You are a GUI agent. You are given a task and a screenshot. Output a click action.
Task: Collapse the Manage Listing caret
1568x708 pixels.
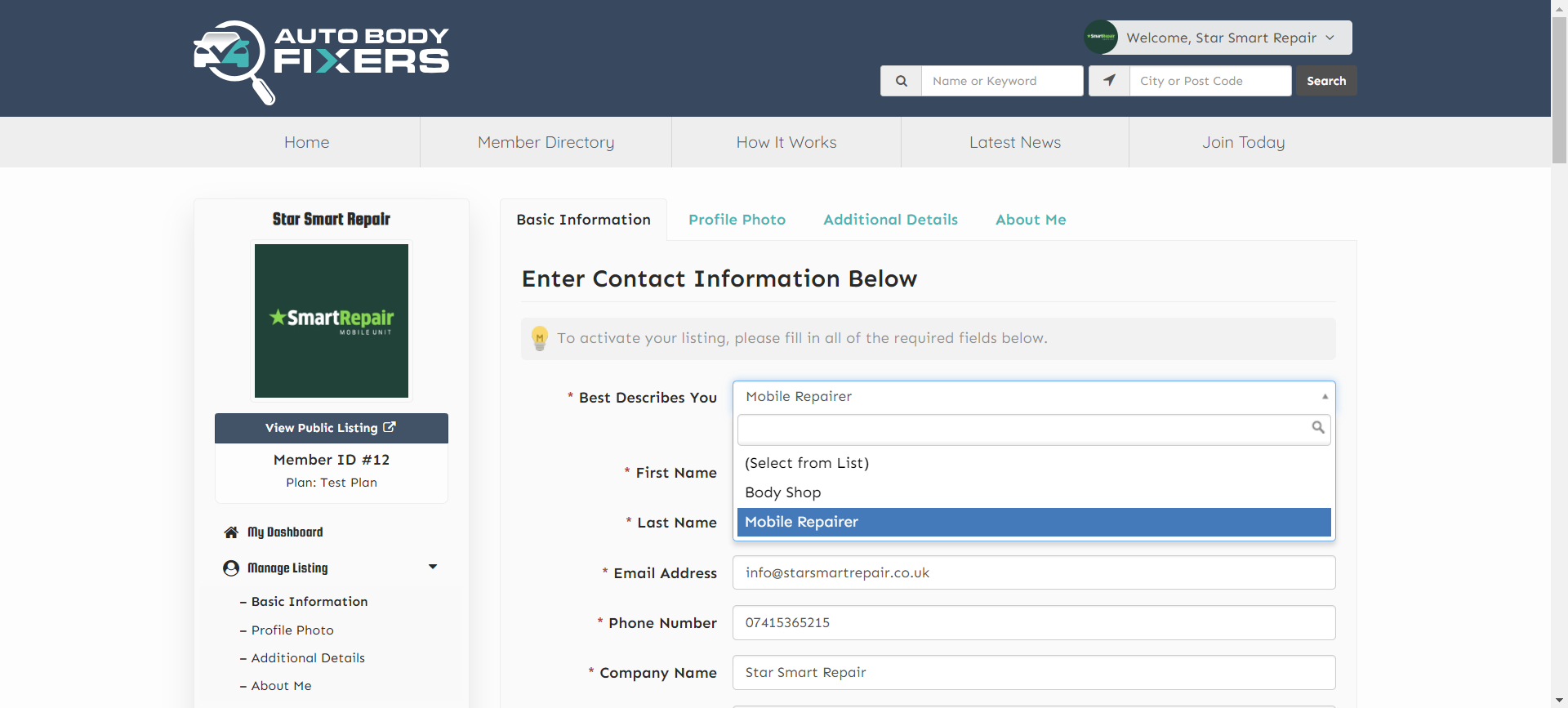(433, 567)
